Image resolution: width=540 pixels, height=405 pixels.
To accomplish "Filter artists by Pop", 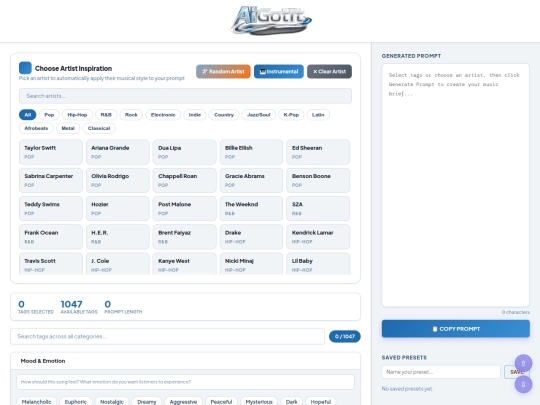I will click(49, 115).
